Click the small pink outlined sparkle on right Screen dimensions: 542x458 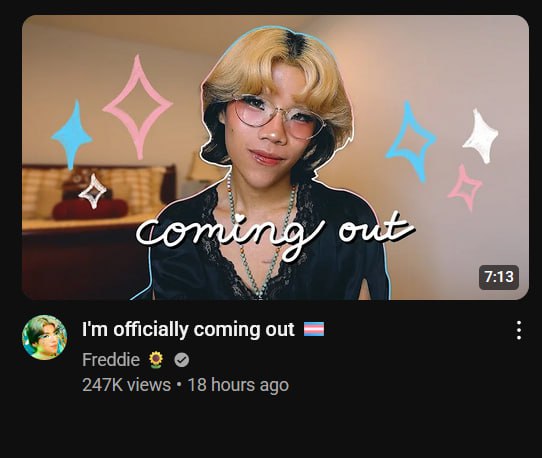tap(465, 187)
